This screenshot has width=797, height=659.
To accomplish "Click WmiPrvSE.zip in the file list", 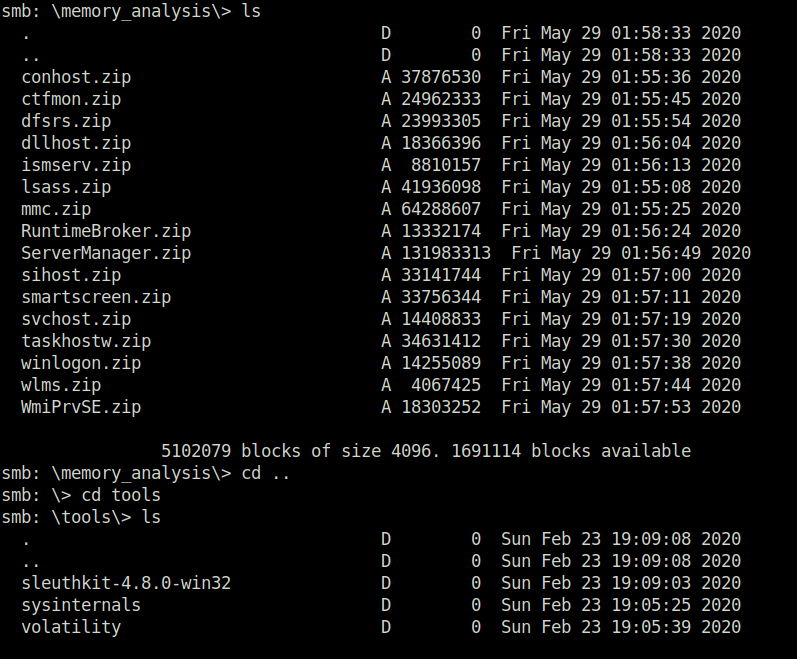I will tap(81, 407).
